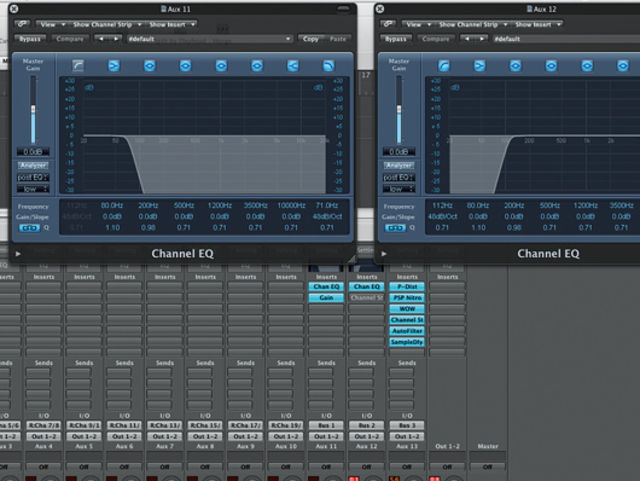Click the 0.0dB master gain field in Aux 11
Image resolution: width=640 pixels, height=481 pixels.
(x=33, y=152)
